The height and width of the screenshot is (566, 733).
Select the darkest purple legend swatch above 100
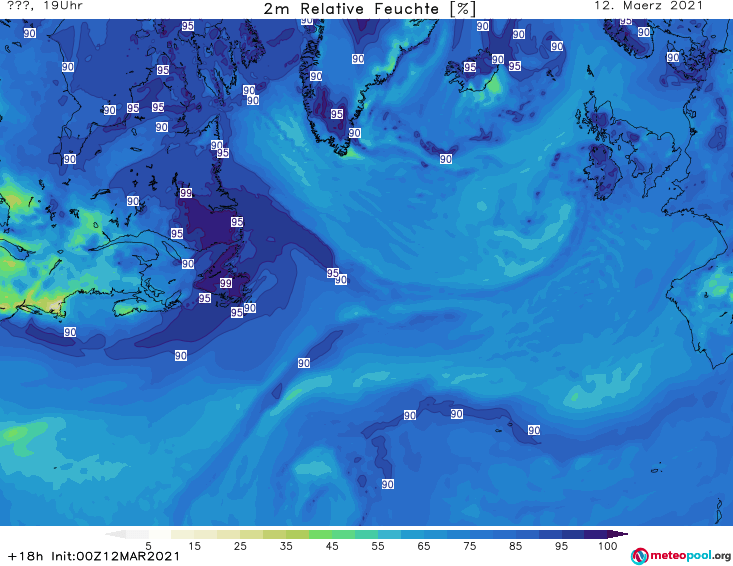(618, 534)
